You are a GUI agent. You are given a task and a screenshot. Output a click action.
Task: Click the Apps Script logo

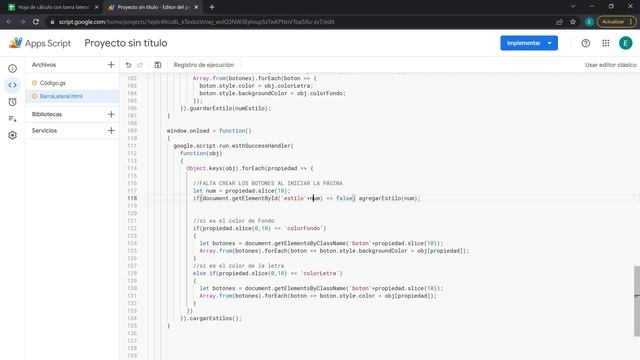coord(40,43)
